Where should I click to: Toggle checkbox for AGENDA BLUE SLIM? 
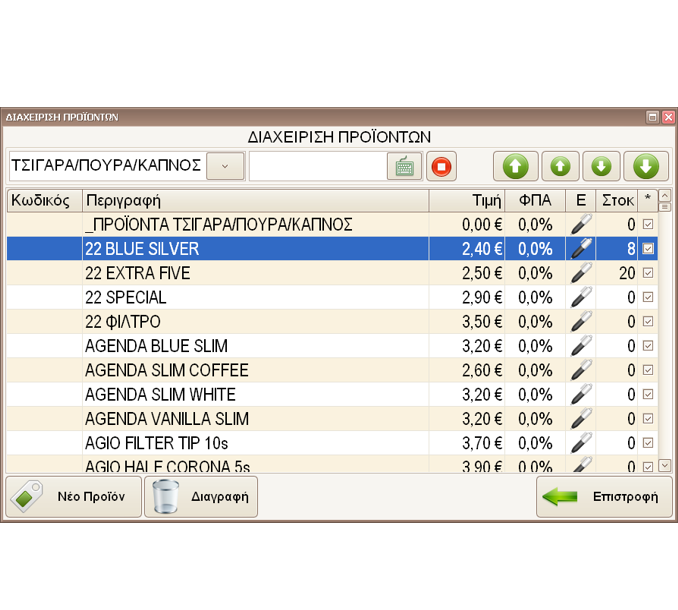[648, 345]
